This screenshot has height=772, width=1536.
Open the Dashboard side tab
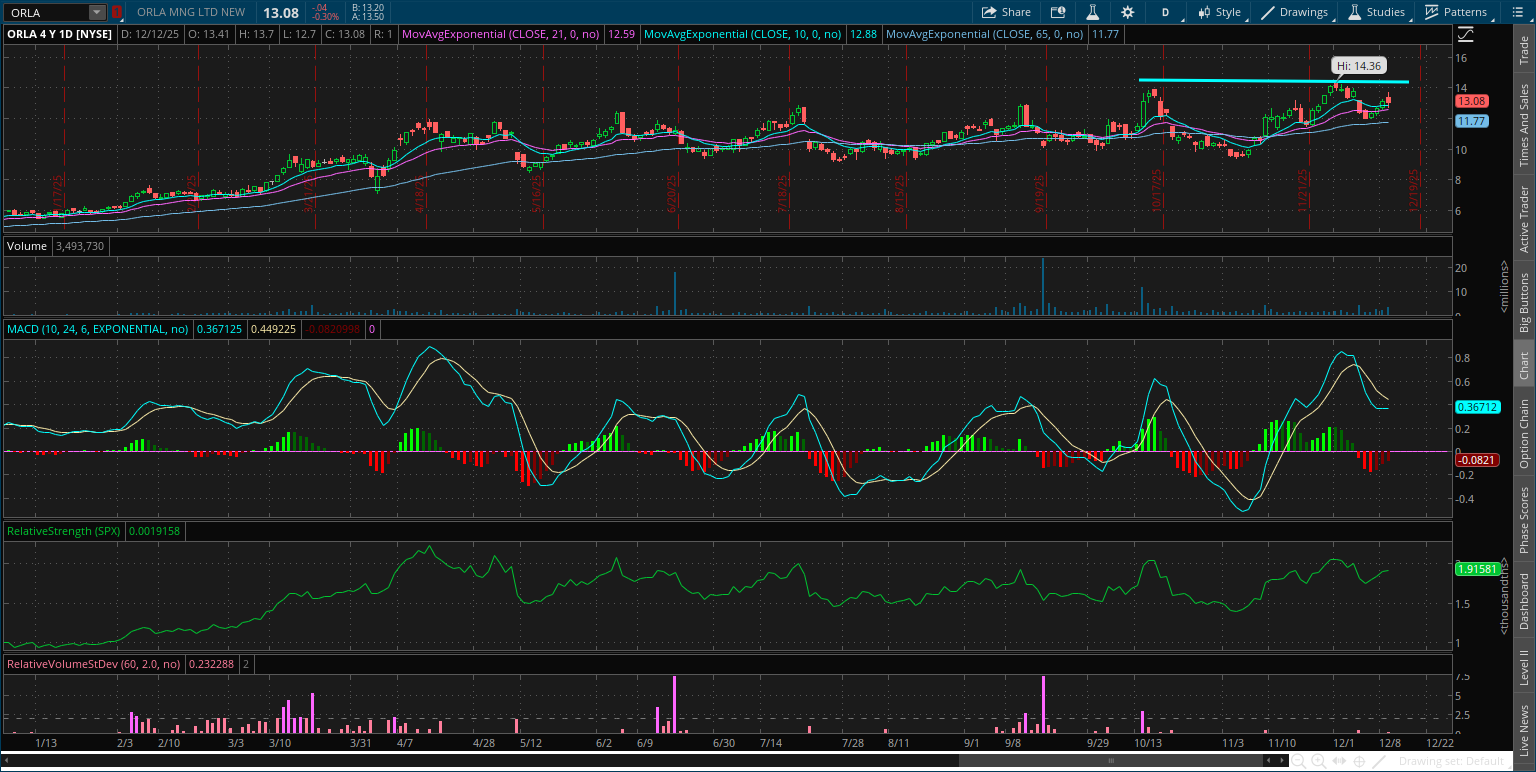[x=1524, y=601]
